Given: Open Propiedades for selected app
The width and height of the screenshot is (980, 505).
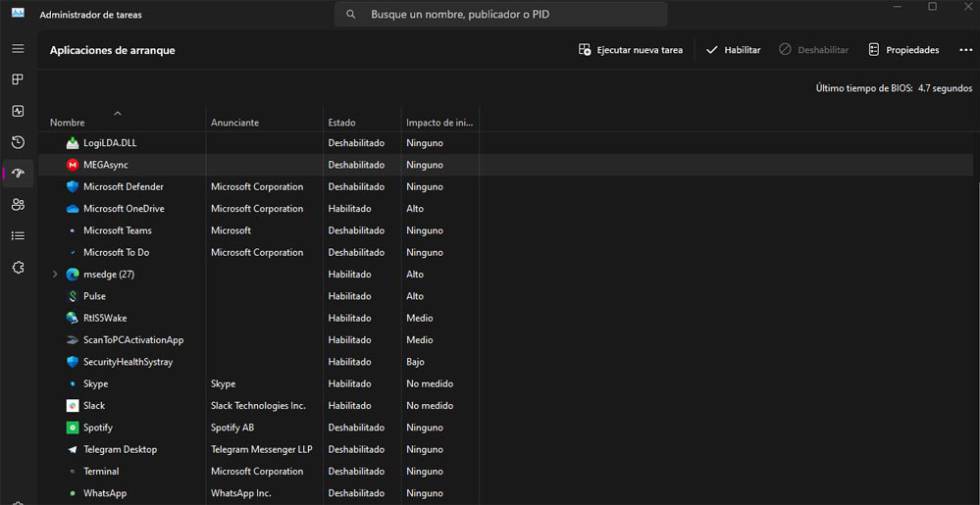Looking at the screenshot, I should [904, 50].
